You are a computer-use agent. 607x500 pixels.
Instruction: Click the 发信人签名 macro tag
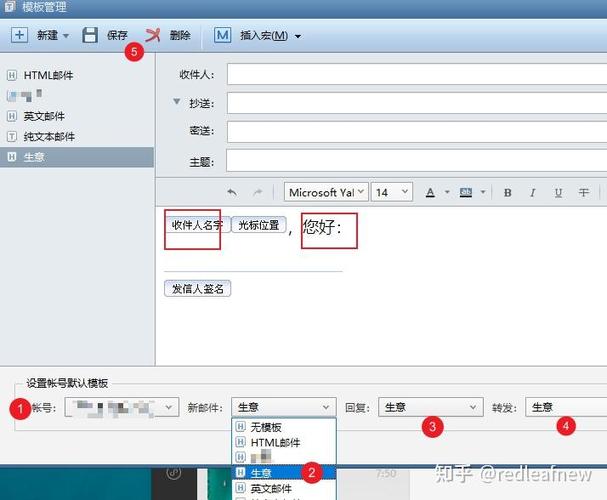click(197, 288)
